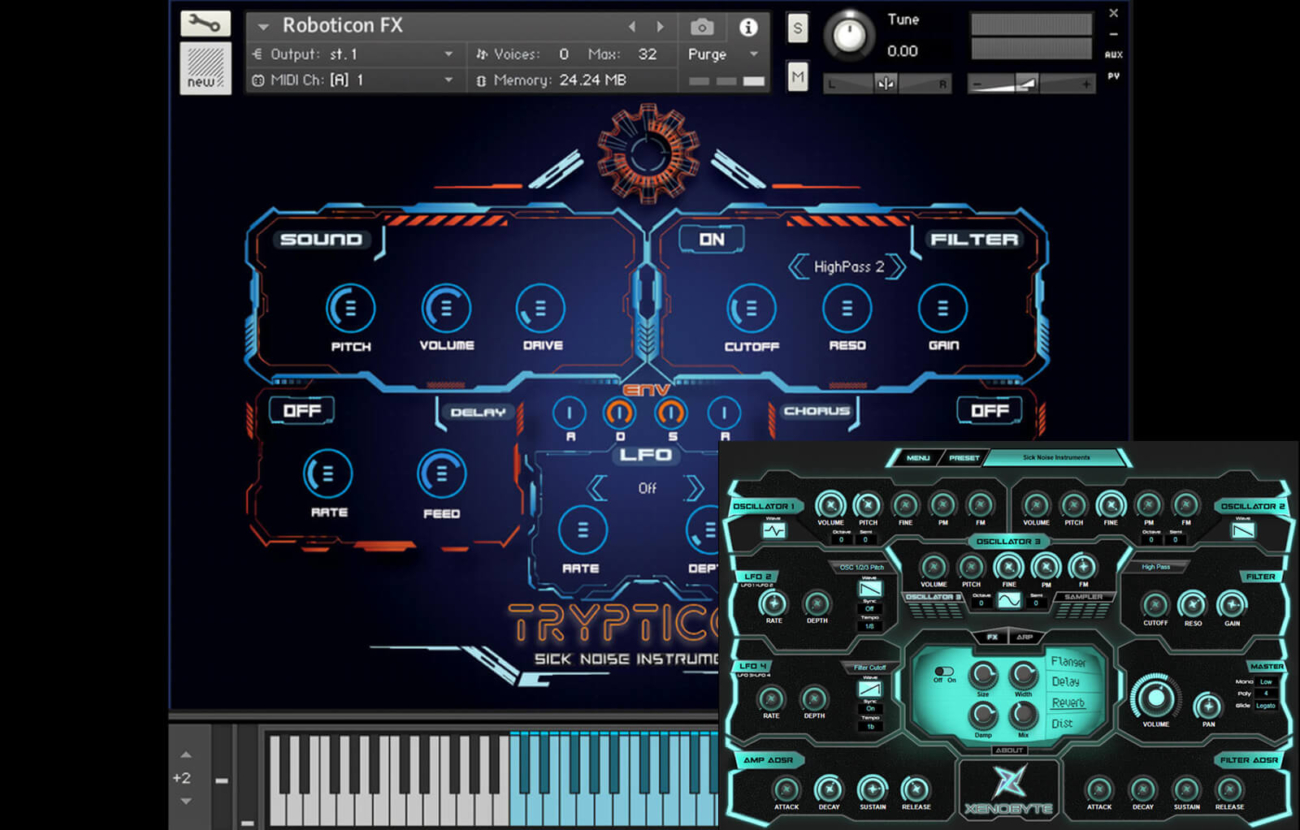Select Flanger effect in Xenobyte

(1068, 663)
